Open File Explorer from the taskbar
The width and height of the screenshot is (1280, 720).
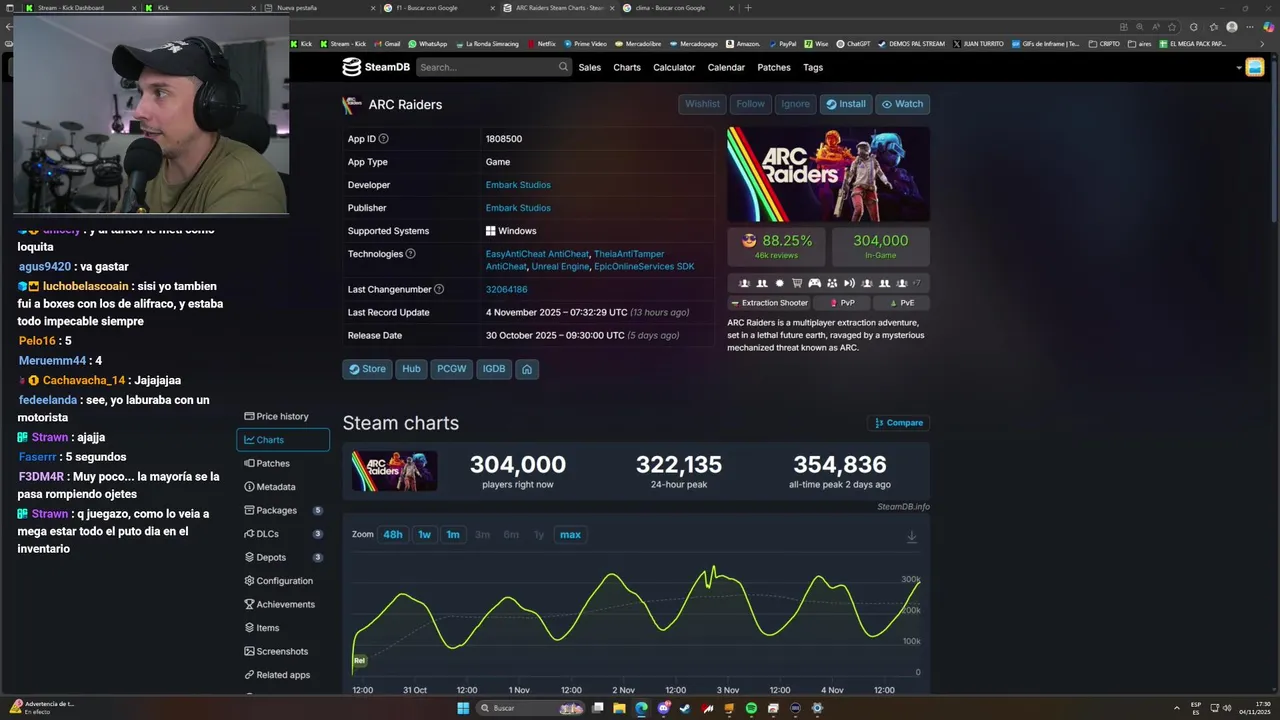(619, 708)
